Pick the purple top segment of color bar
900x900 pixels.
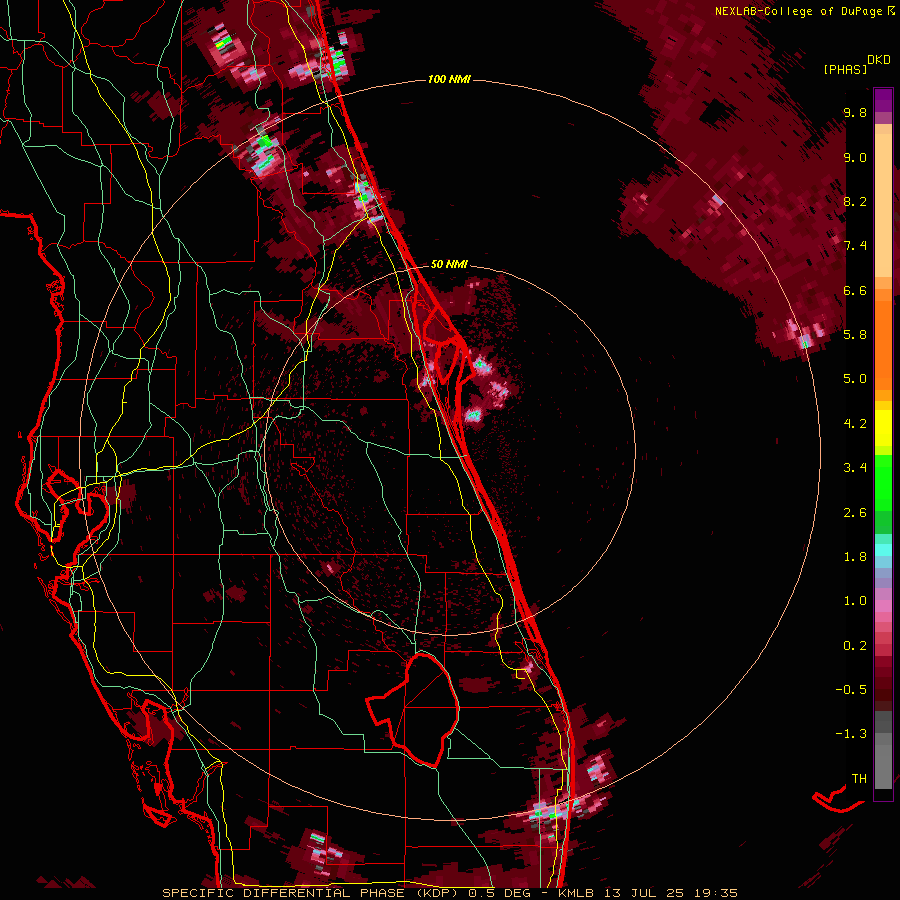(883, 100)
